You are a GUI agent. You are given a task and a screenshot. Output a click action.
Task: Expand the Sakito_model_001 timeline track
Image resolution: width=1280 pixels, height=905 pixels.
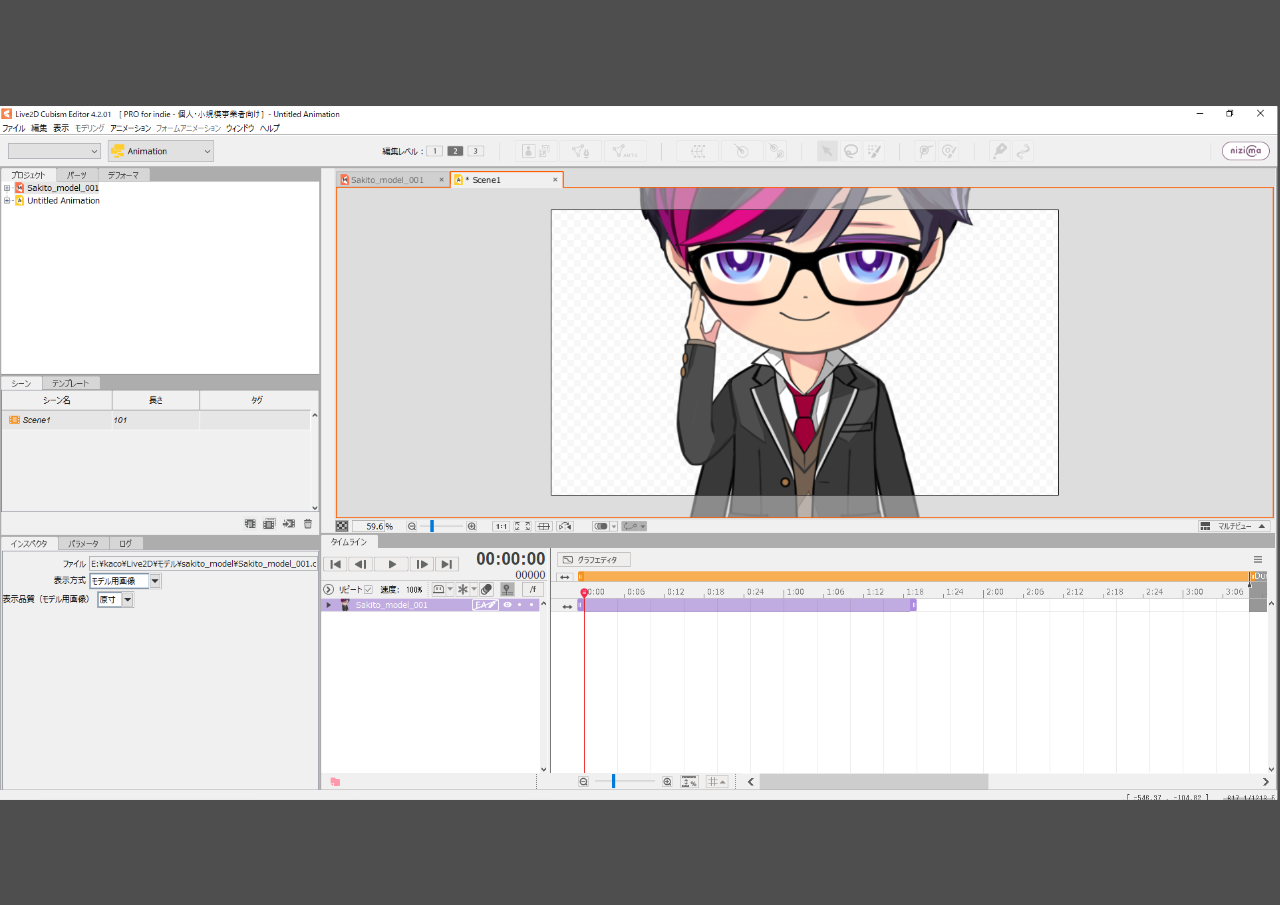pyautogui.click(x=328, y=605)
